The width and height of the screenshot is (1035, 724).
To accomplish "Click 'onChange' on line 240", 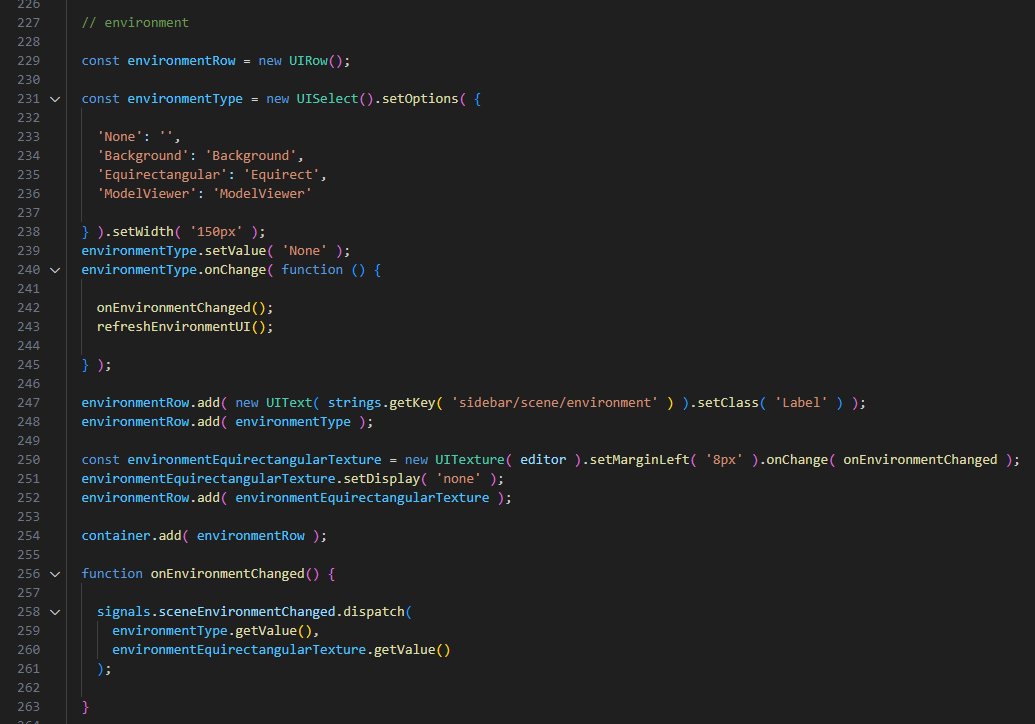I will point(235,270).
